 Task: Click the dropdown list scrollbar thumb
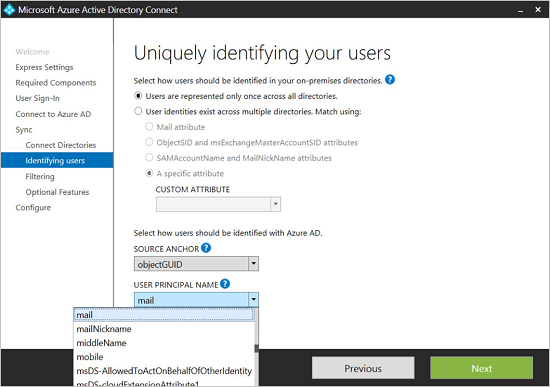(x=256, y=348)
